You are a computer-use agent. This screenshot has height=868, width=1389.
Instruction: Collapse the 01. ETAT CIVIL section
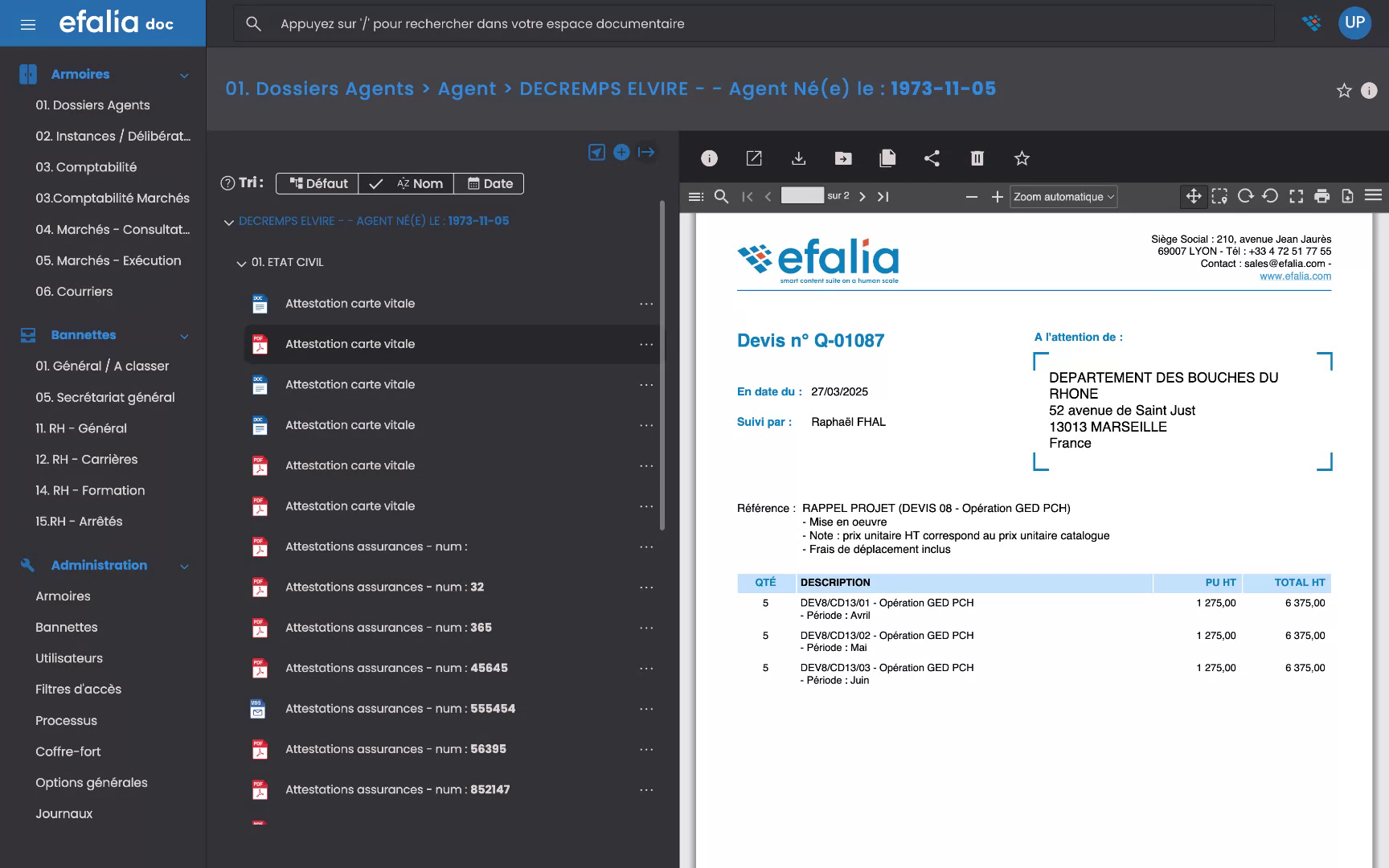tap(240, 262)
